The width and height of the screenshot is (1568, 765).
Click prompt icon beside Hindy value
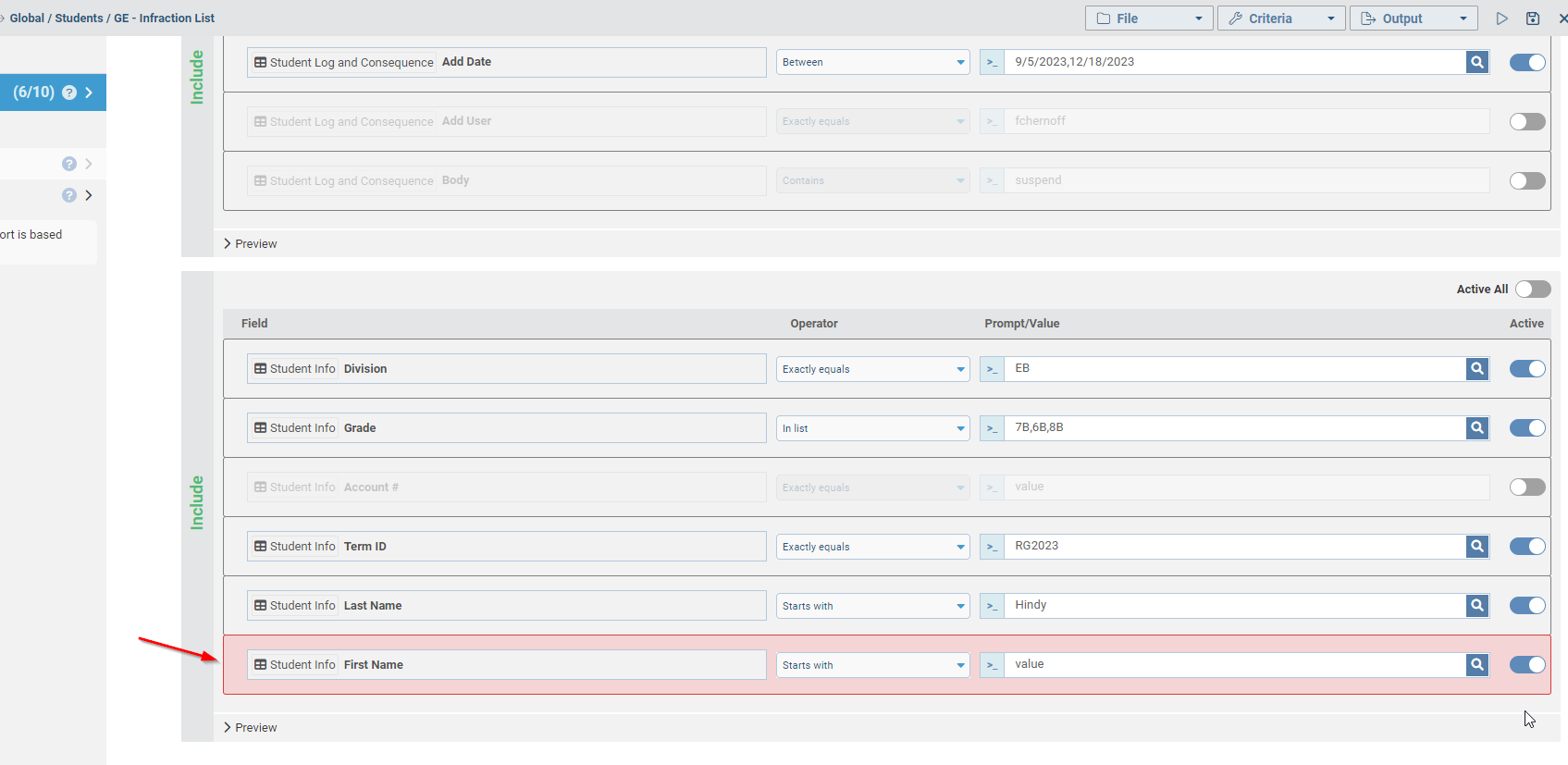[992, 605]
